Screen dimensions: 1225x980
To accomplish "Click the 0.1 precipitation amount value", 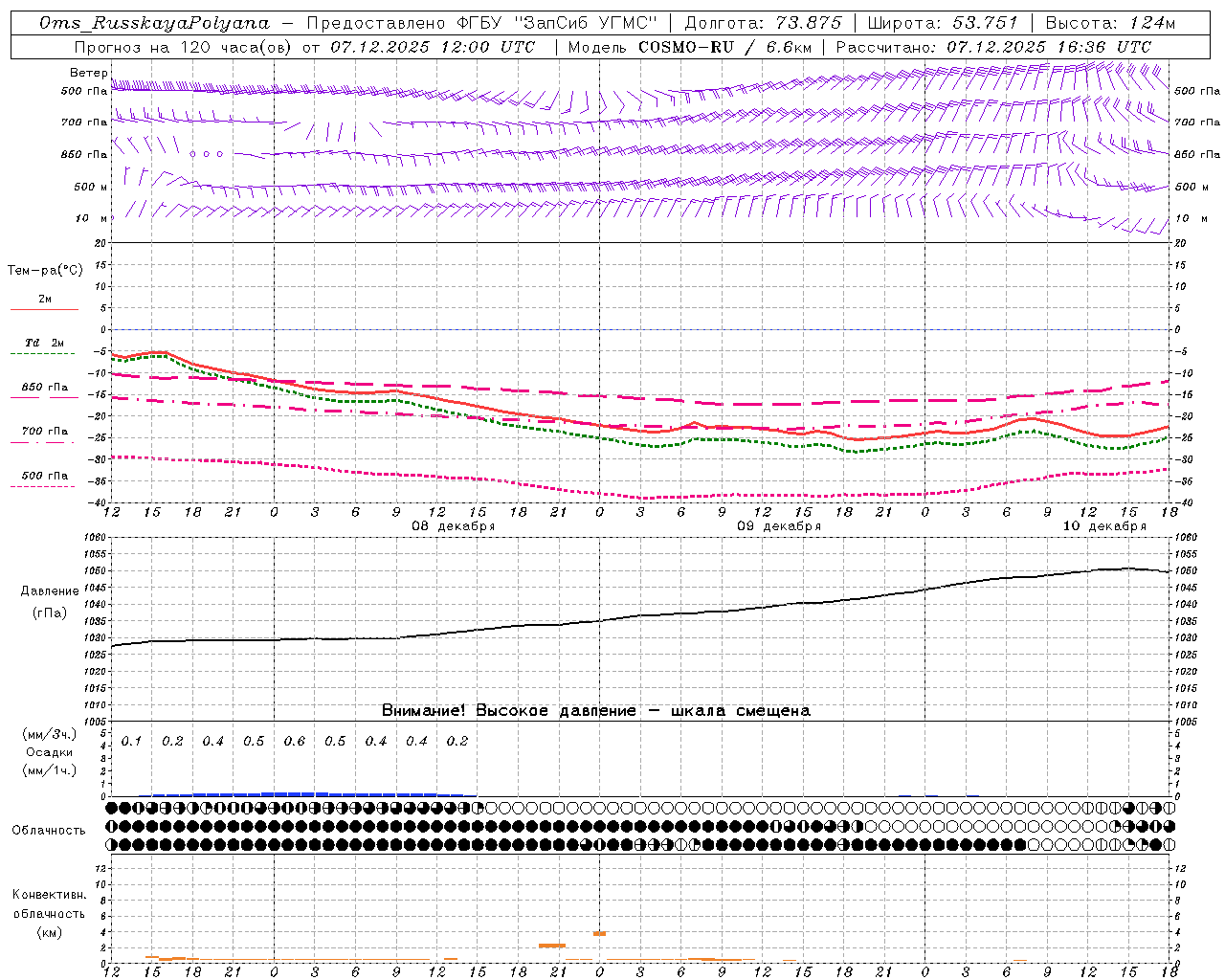I will click(131, 742).
